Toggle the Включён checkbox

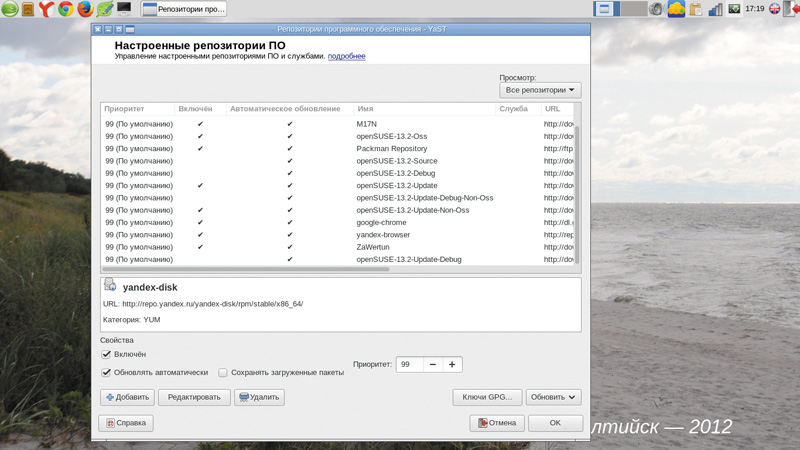[x=106, y=354]
